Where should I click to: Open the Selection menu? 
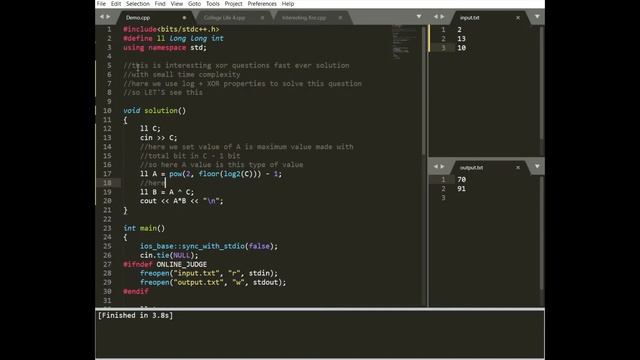pyautogui.click(x=138, y=4)
